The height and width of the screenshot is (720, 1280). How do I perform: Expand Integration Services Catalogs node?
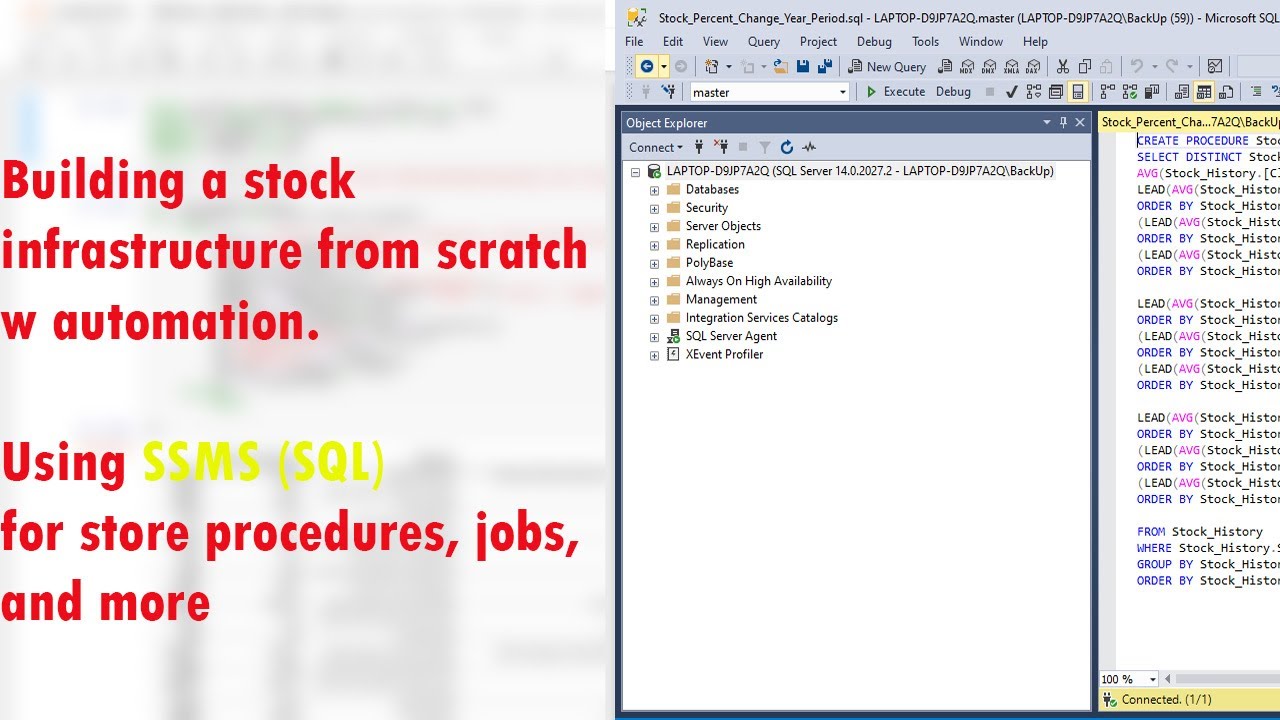click(654, 318)
